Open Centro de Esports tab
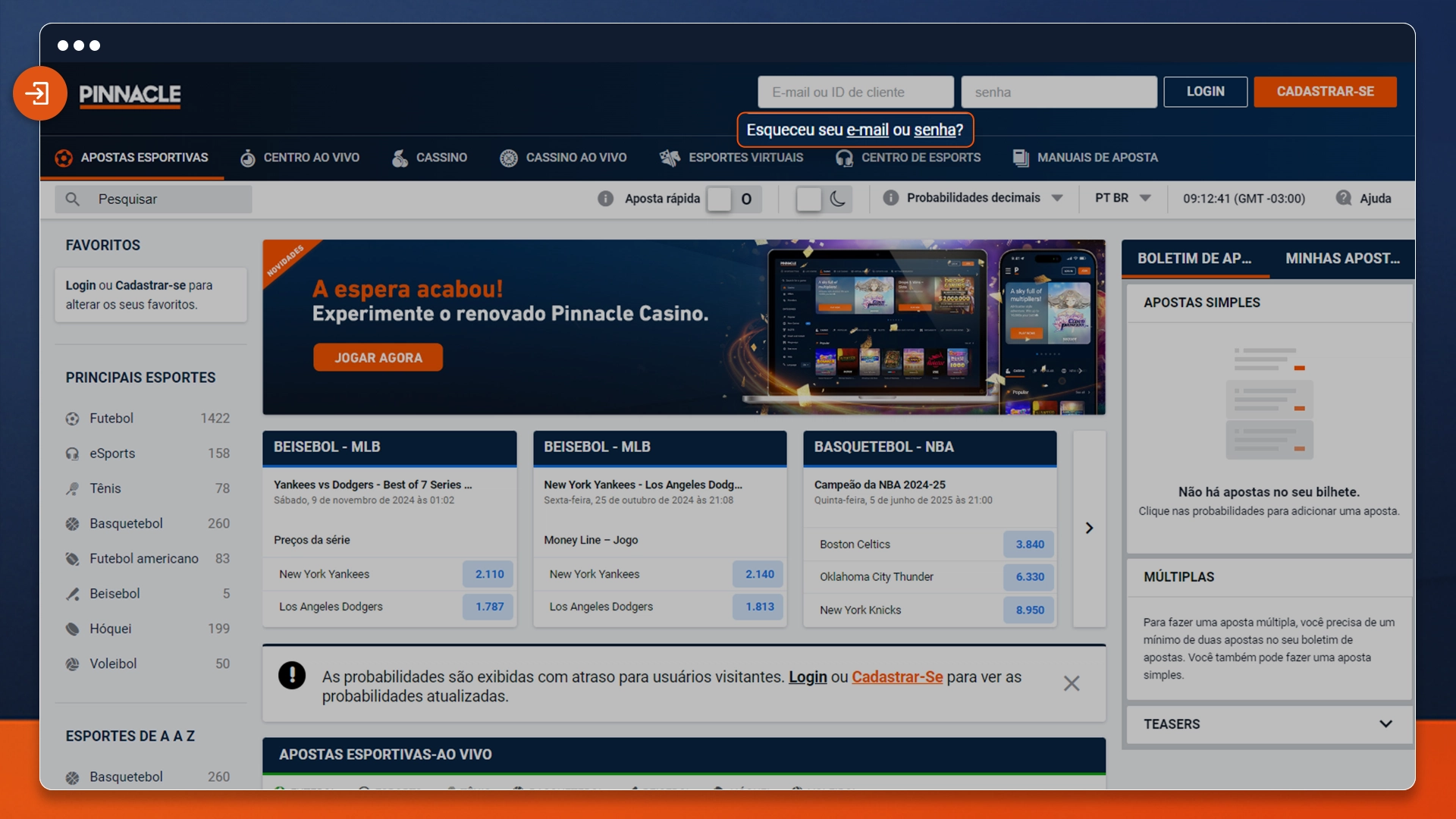1456x819 pixels. click(908, 158)
